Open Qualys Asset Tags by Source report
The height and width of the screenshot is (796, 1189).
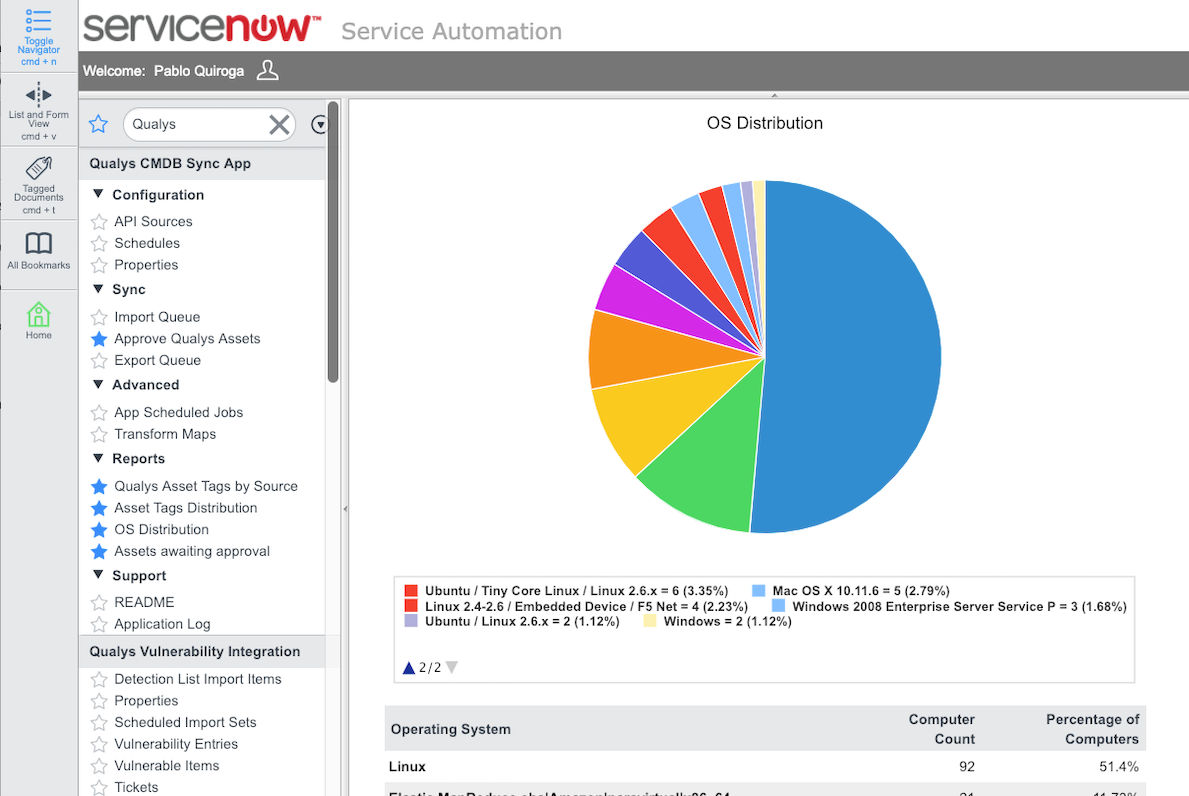(206, 486)
